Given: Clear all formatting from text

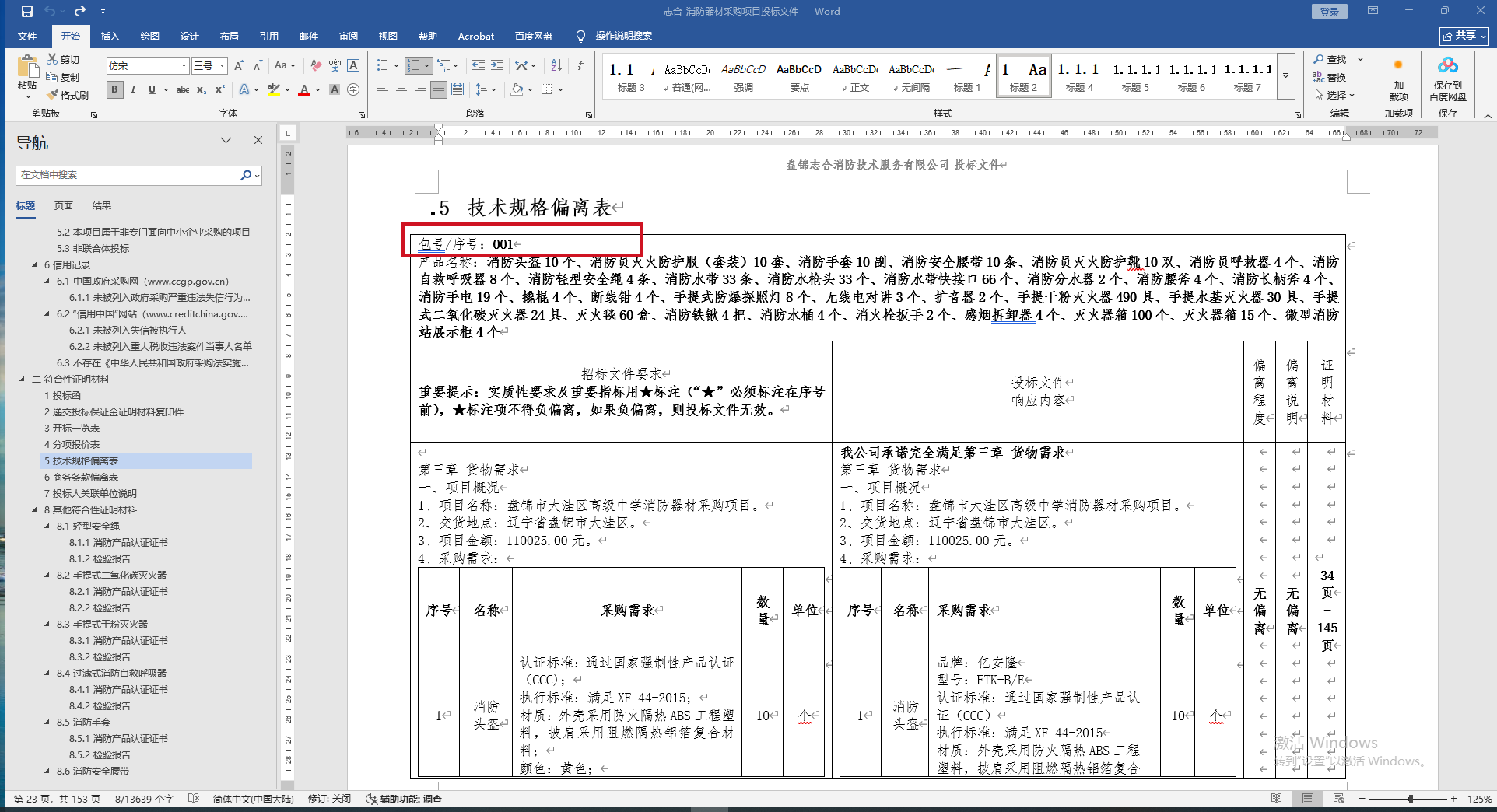Looking at the screenshot, I should coord(316,65).
